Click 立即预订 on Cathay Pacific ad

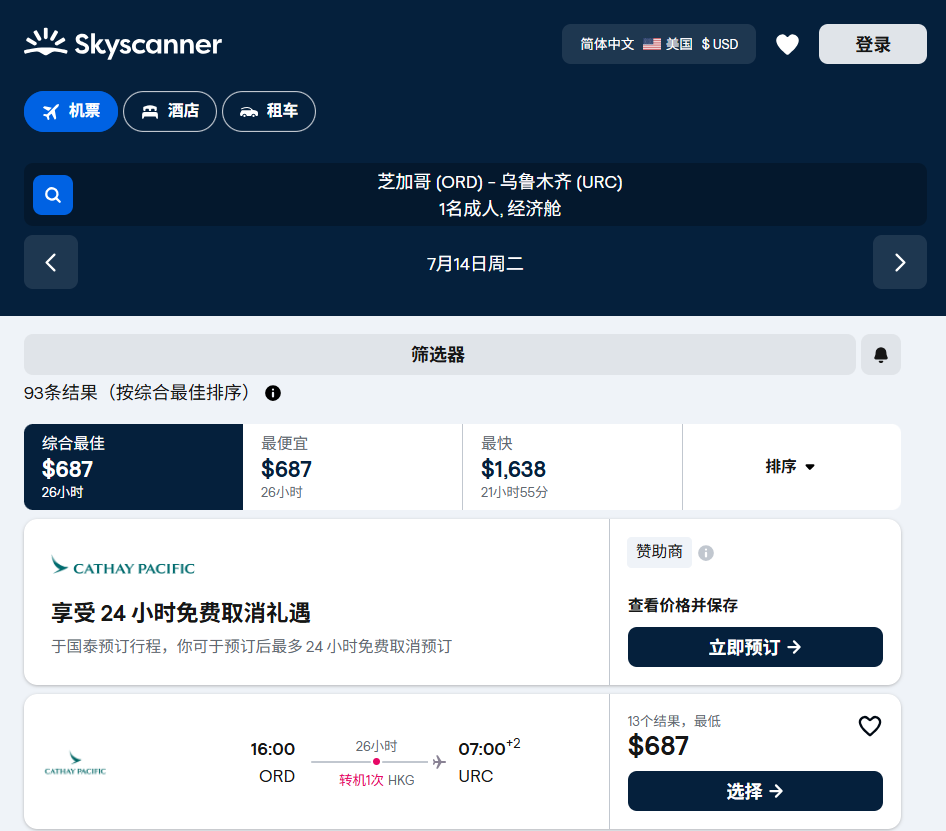[755, 647]
